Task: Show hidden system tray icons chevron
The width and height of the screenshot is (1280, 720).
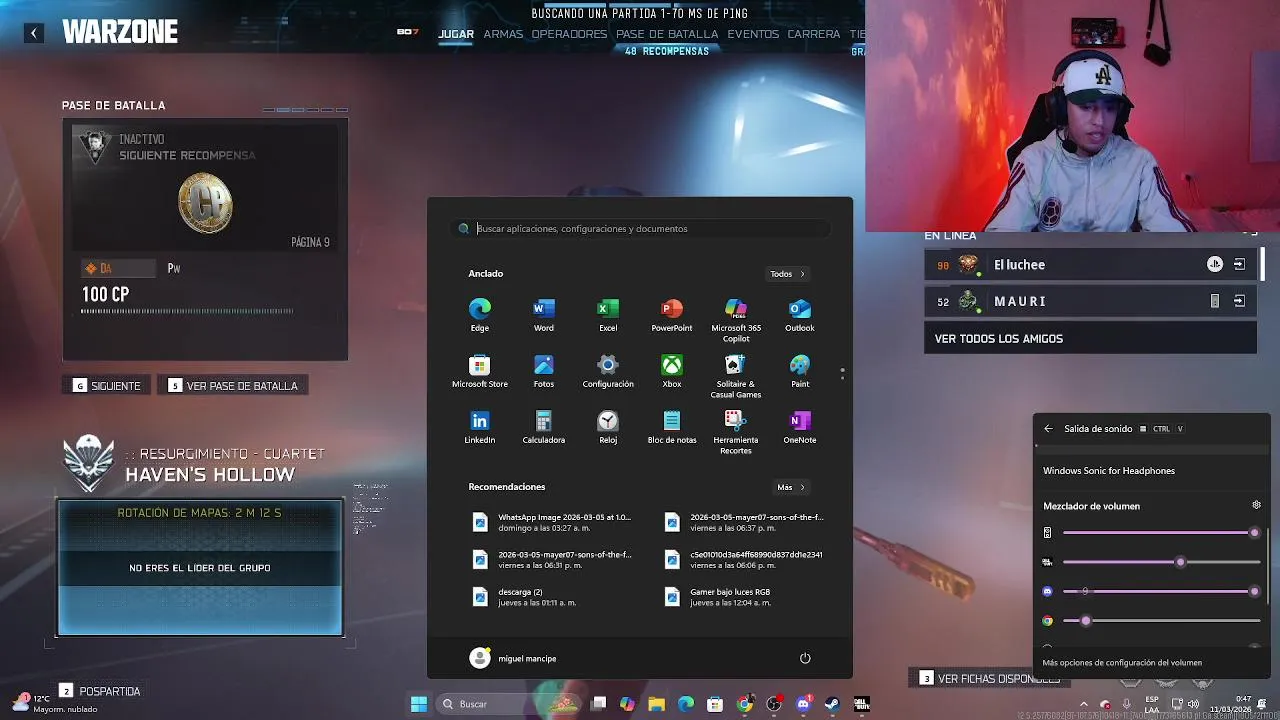Action: point(1083,704)
